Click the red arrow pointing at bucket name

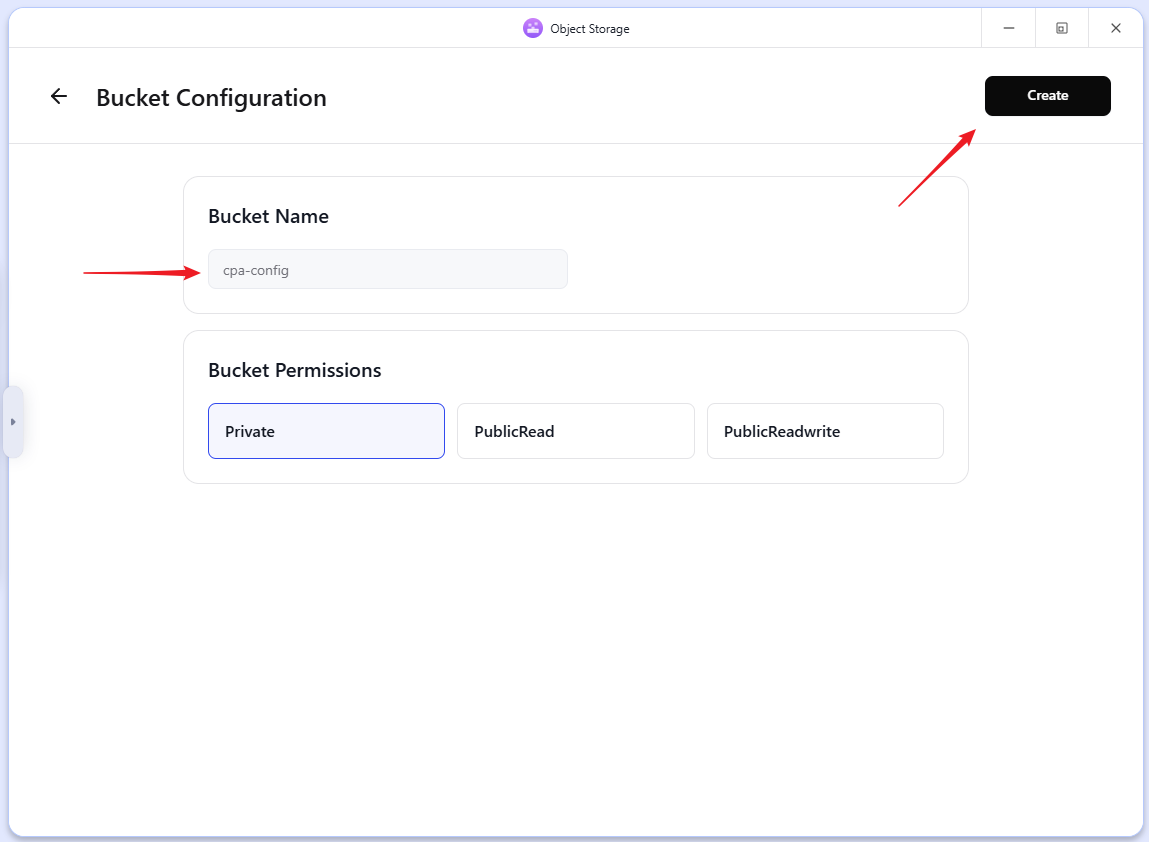point(142,272)
